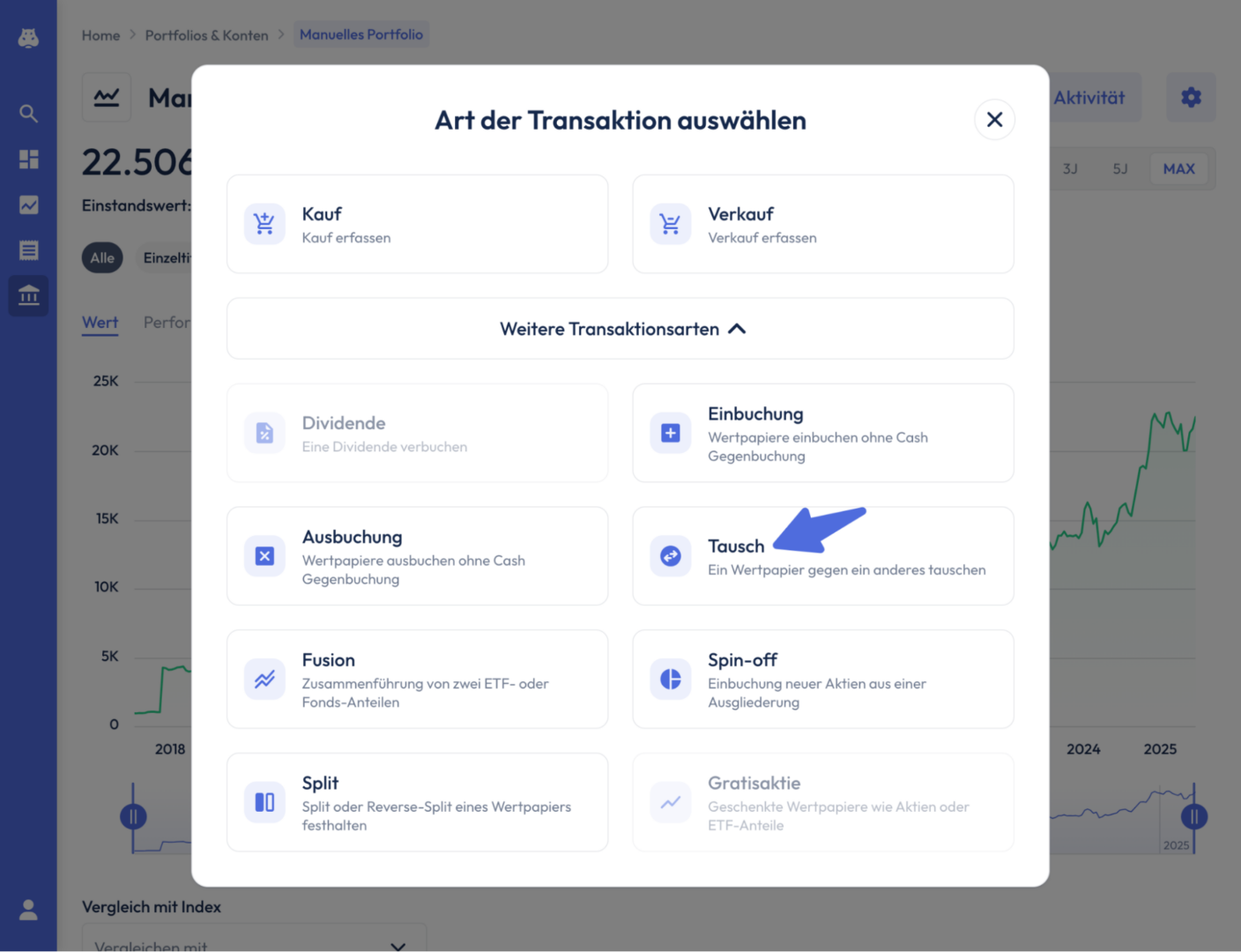
Task: Open the dashboard grid icon in sidebar
Action: tap(28, 159)
